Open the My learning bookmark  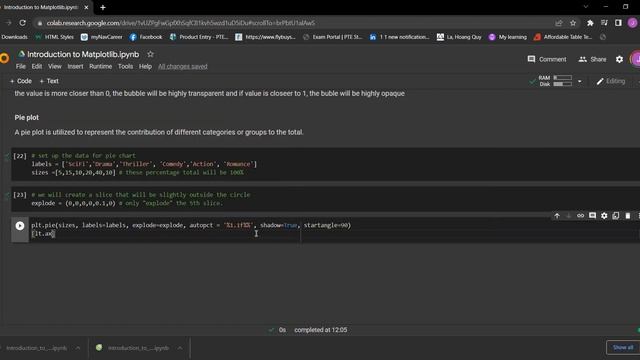click(507, 37)
